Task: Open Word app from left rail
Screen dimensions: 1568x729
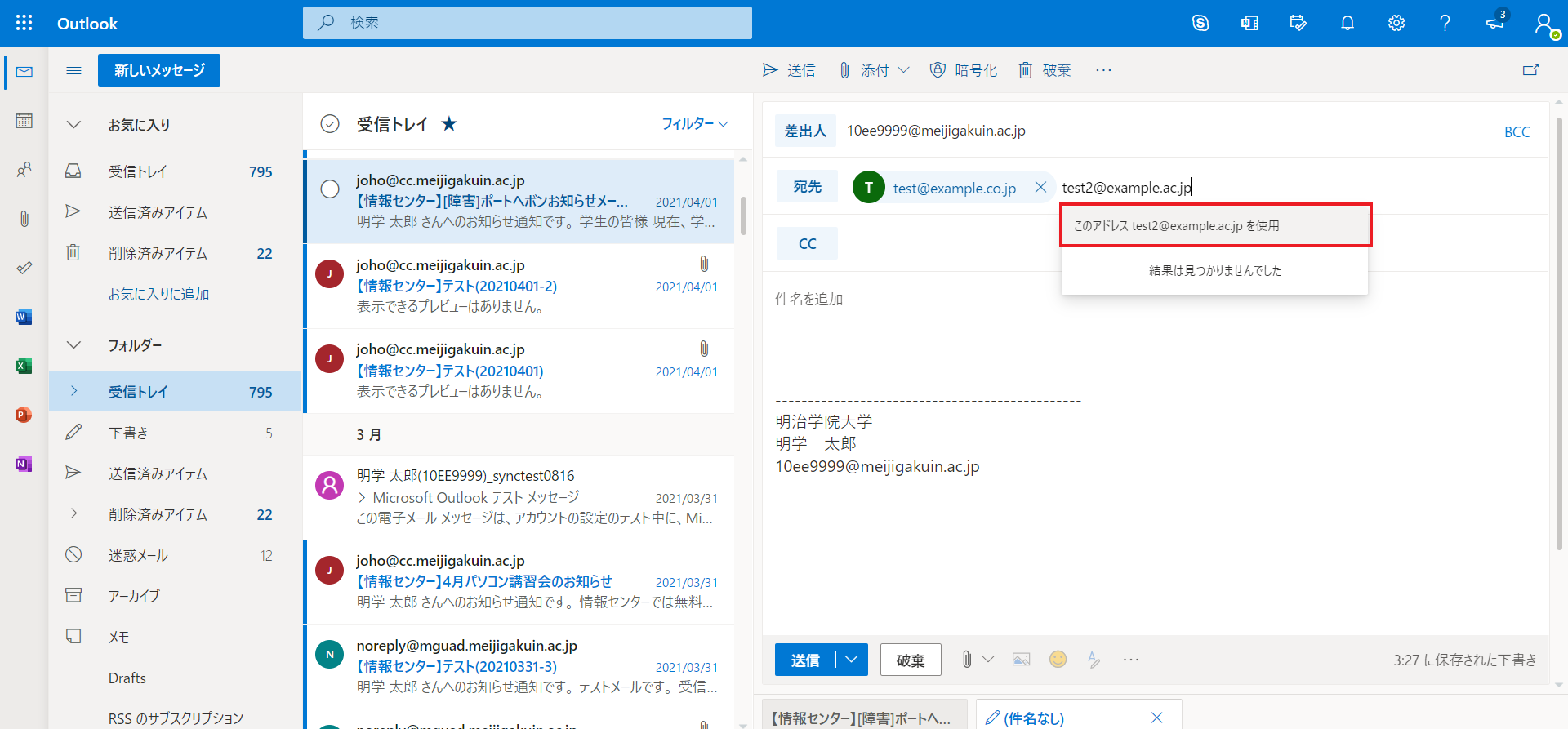Action: [x=24, y=317]
